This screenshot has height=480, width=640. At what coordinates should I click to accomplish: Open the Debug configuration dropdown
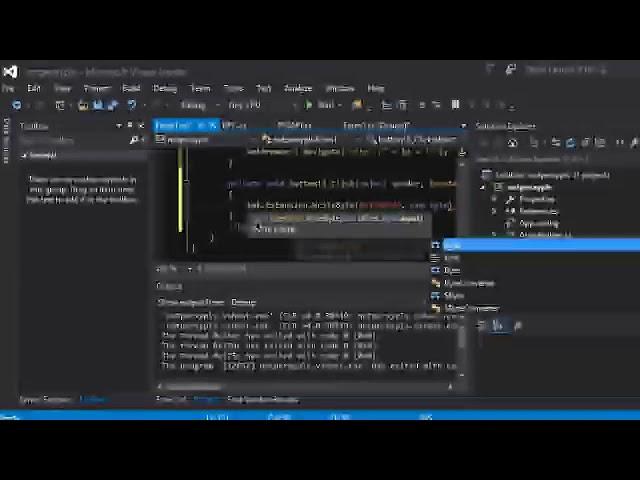point(200,105)
